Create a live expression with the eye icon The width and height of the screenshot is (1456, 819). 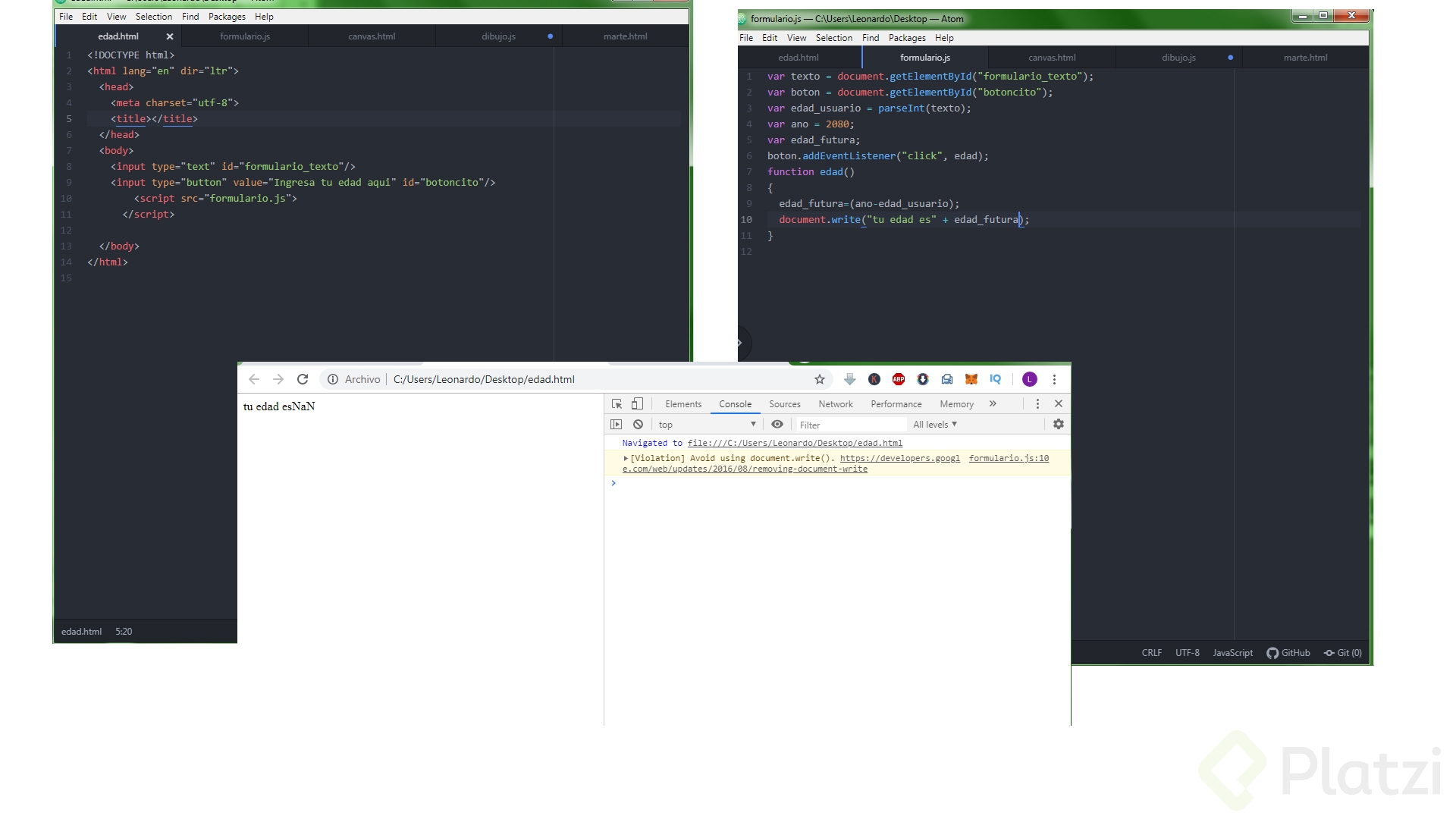click(x=777, y=425)
